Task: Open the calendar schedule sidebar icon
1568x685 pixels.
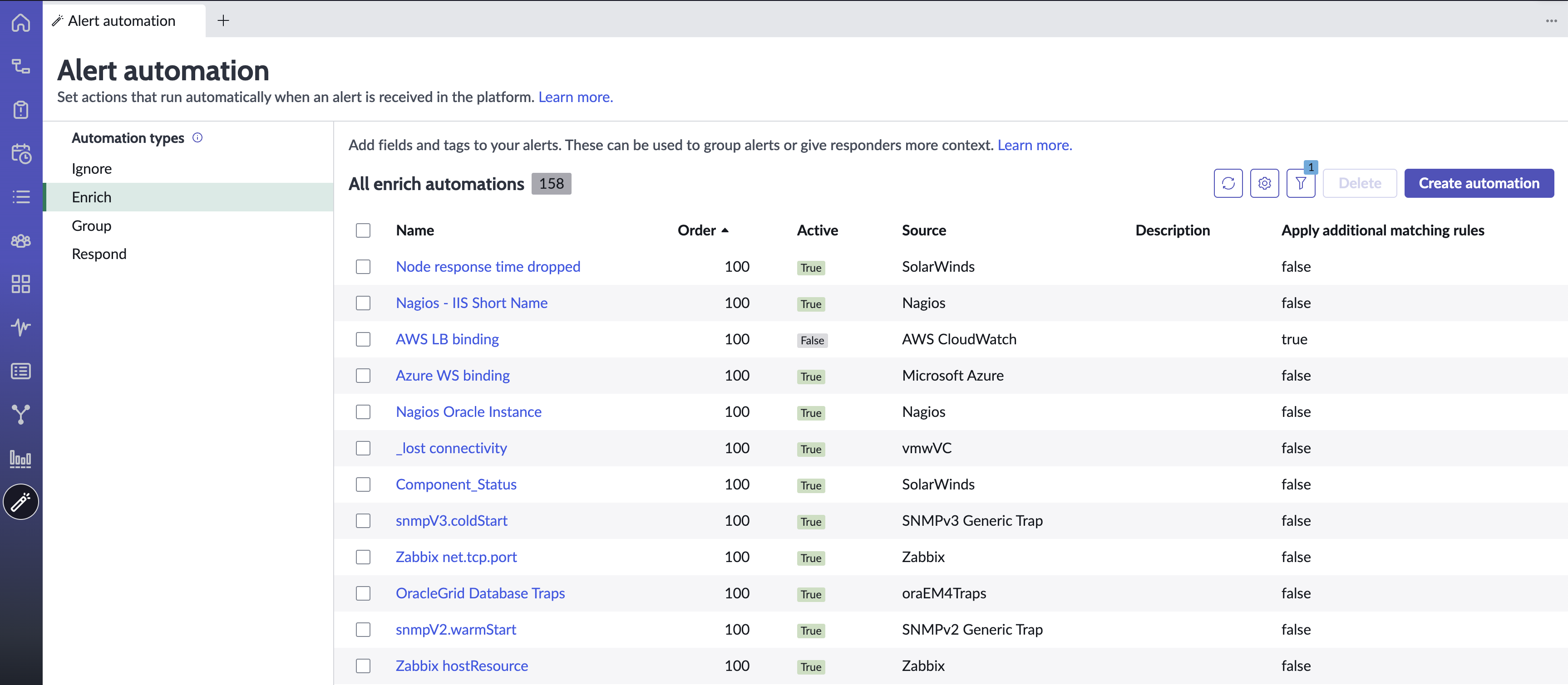Action: pos(21,153)
